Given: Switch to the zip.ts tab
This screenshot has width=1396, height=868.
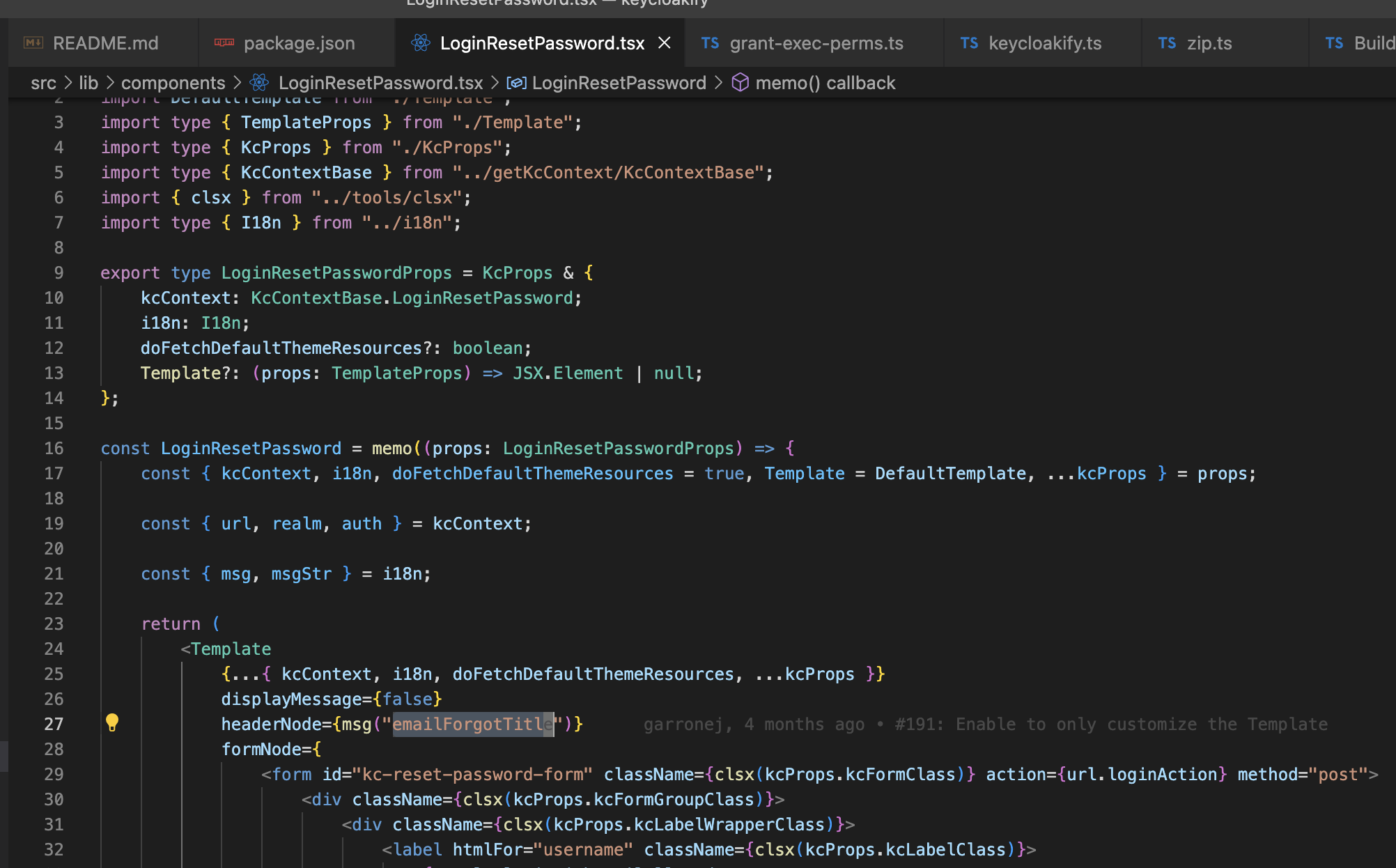Looking at the screenshot, I should click(1210, 42).
